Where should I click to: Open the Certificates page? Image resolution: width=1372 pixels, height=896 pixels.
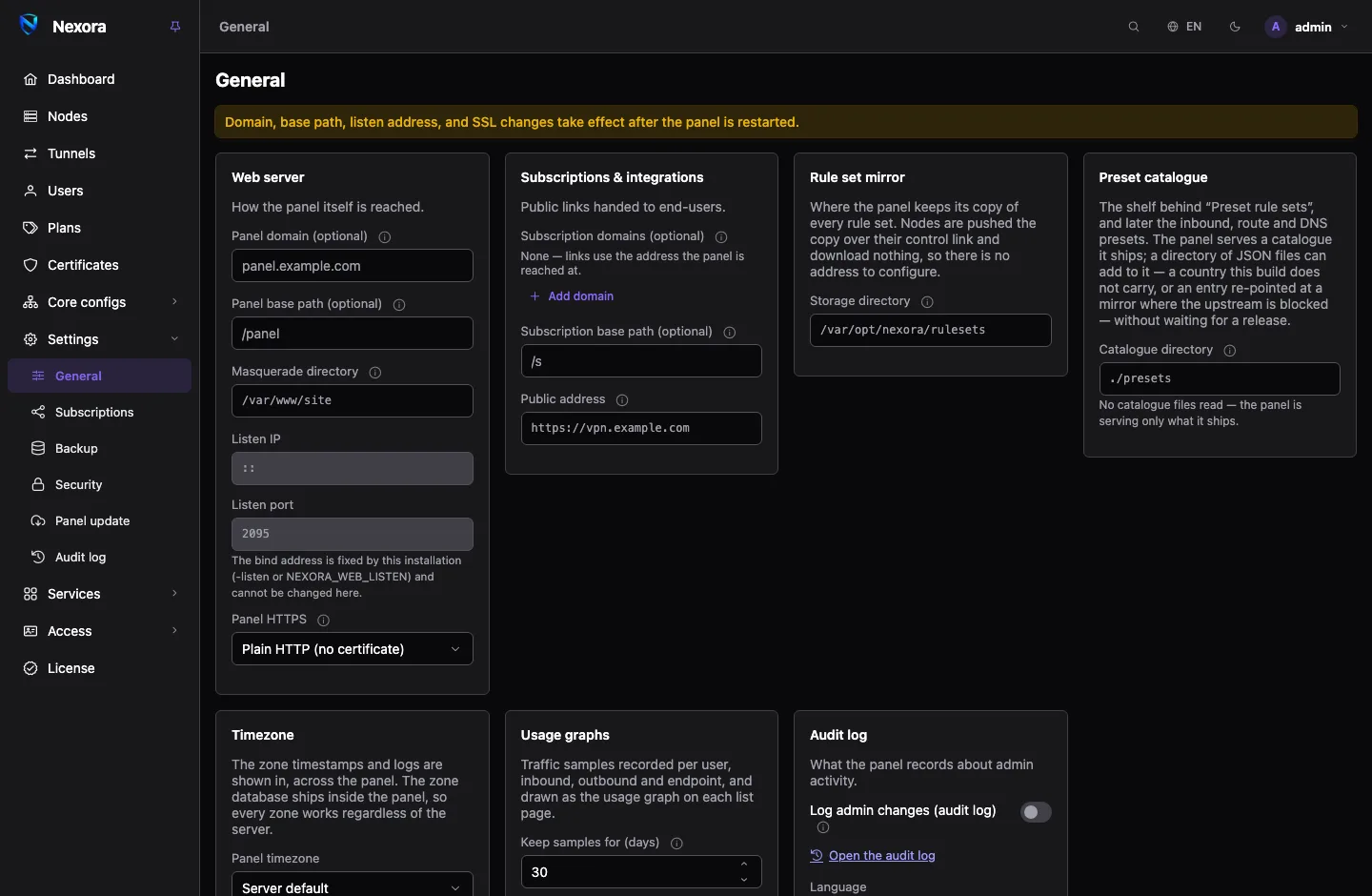click(100, 265)
